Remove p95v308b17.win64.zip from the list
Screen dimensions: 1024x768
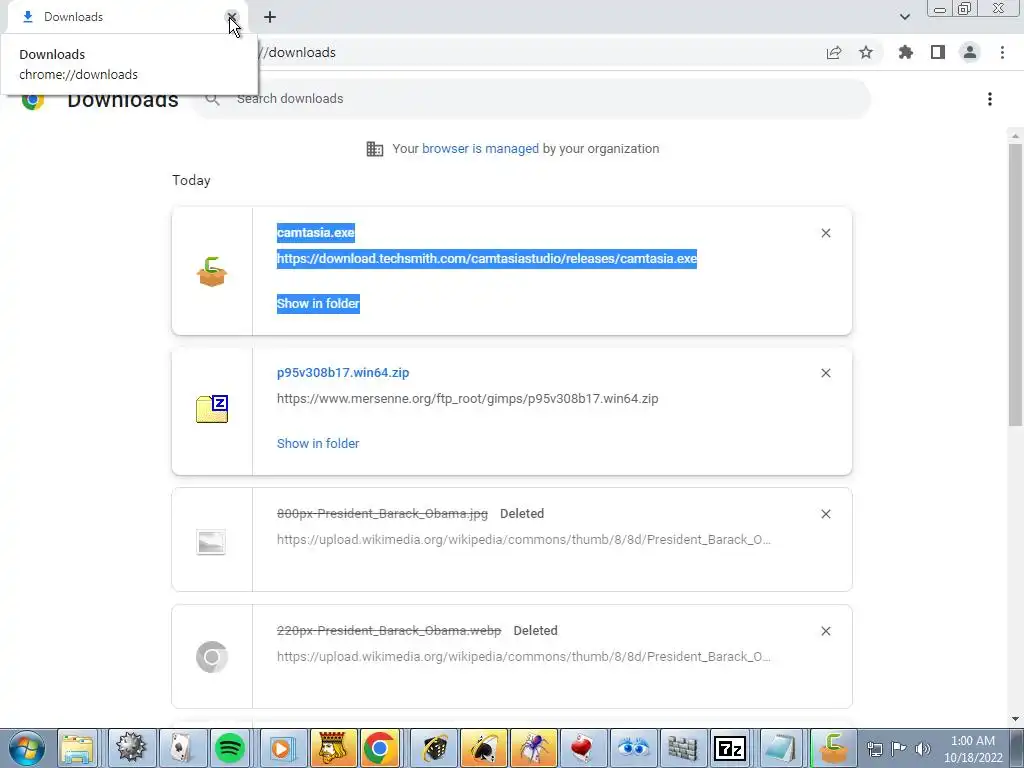pos(825,373)
